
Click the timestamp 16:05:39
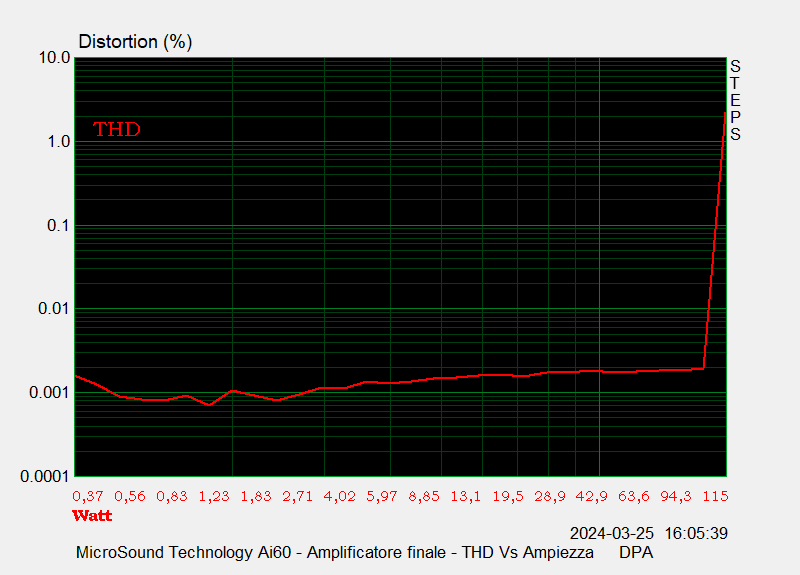(x=696, y=533)
